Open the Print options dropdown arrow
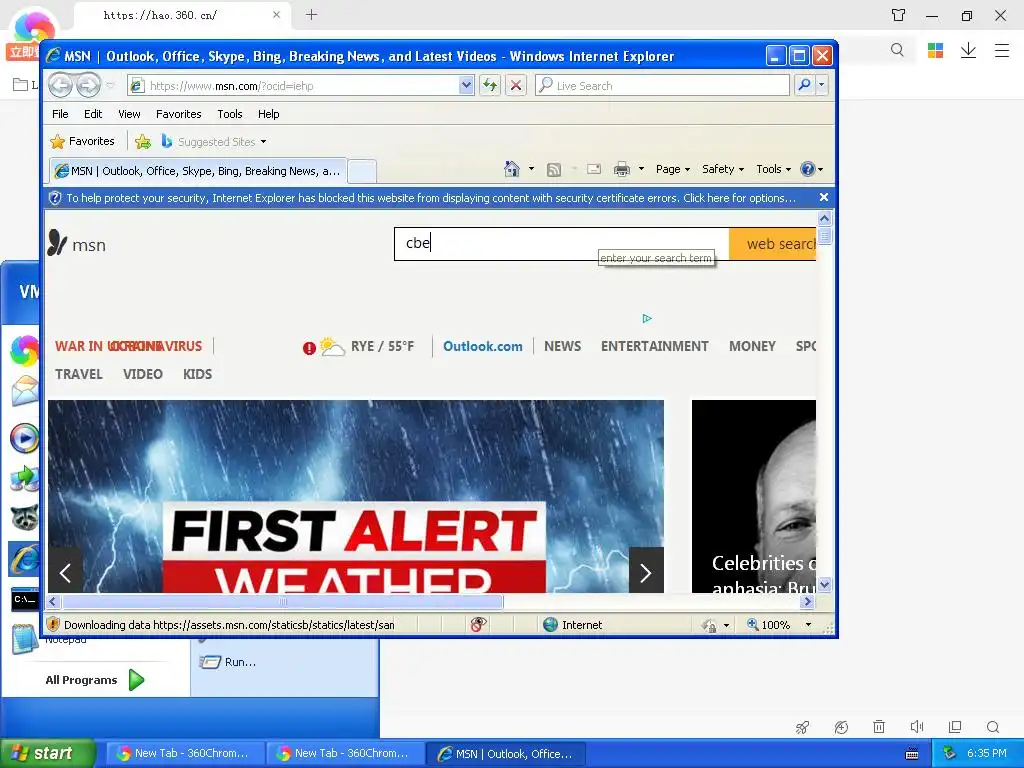1024x768 pixels. (641, 168)
